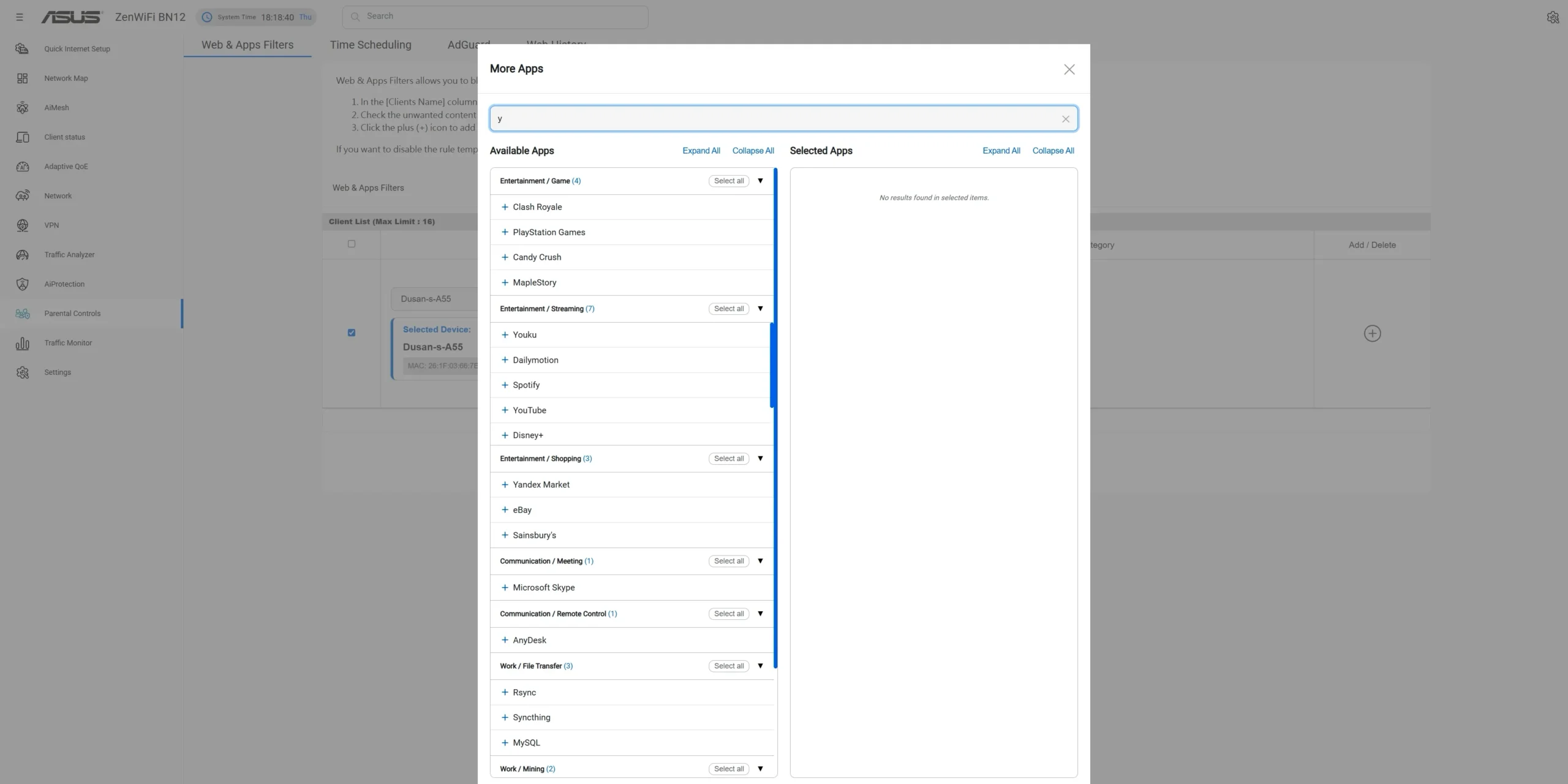Select all Work / File Transfer apps
The height and width of the screenshot is (784, 1568).
[x=729, y=666]
